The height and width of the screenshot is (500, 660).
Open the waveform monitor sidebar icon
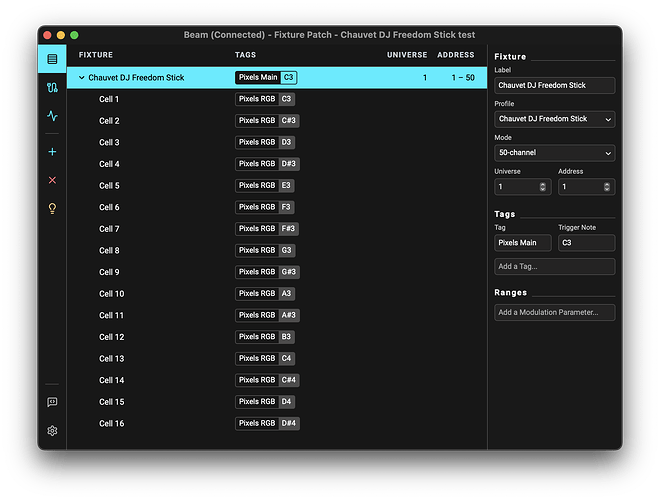[52, 116]
